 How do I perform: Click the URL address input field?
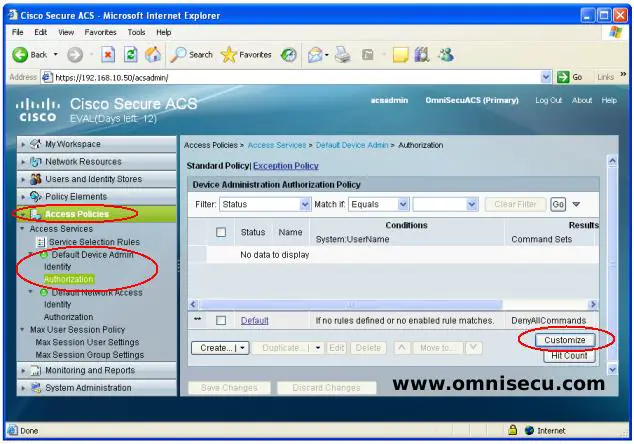click(x=290, y=77)
